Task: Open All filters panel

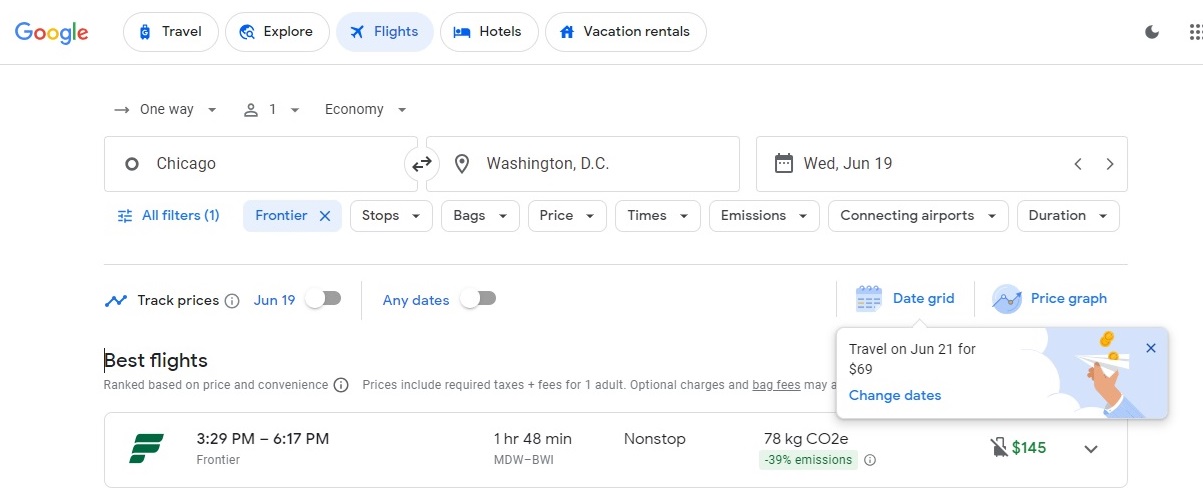Action: point(169,215)
